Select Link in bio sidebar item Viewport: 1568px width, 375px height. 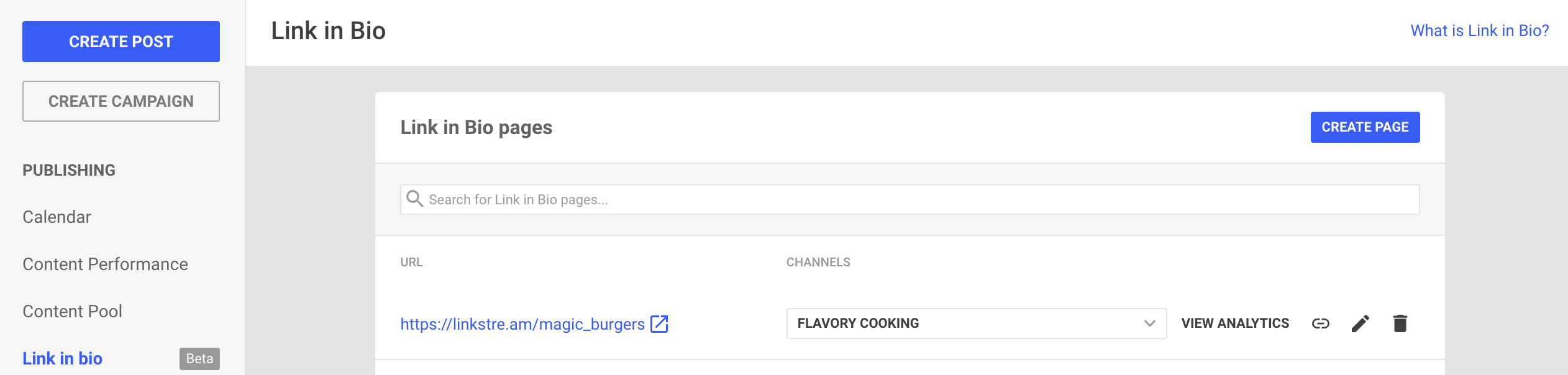click(62, 358)
